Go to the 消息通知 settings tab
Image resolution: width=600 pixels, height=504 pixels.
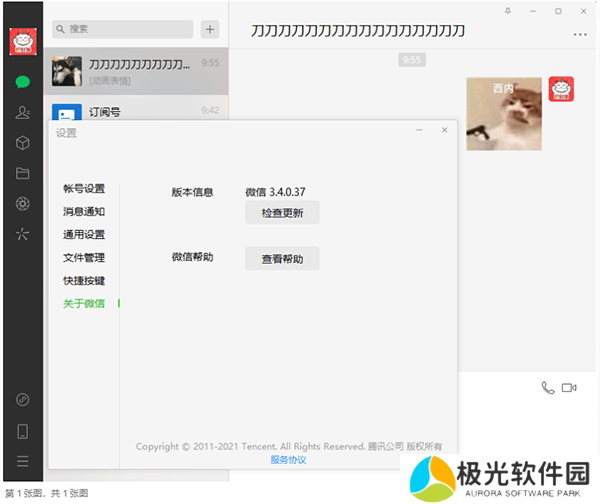pyautogui.click(x=84, y=212)
